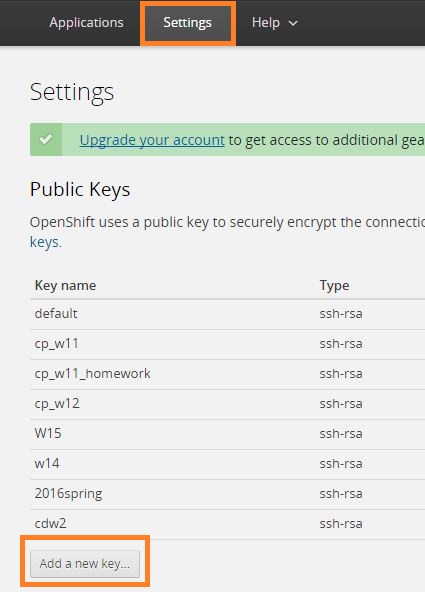
Task: Click the Public Keys section heading
Action: coord(80,189)
